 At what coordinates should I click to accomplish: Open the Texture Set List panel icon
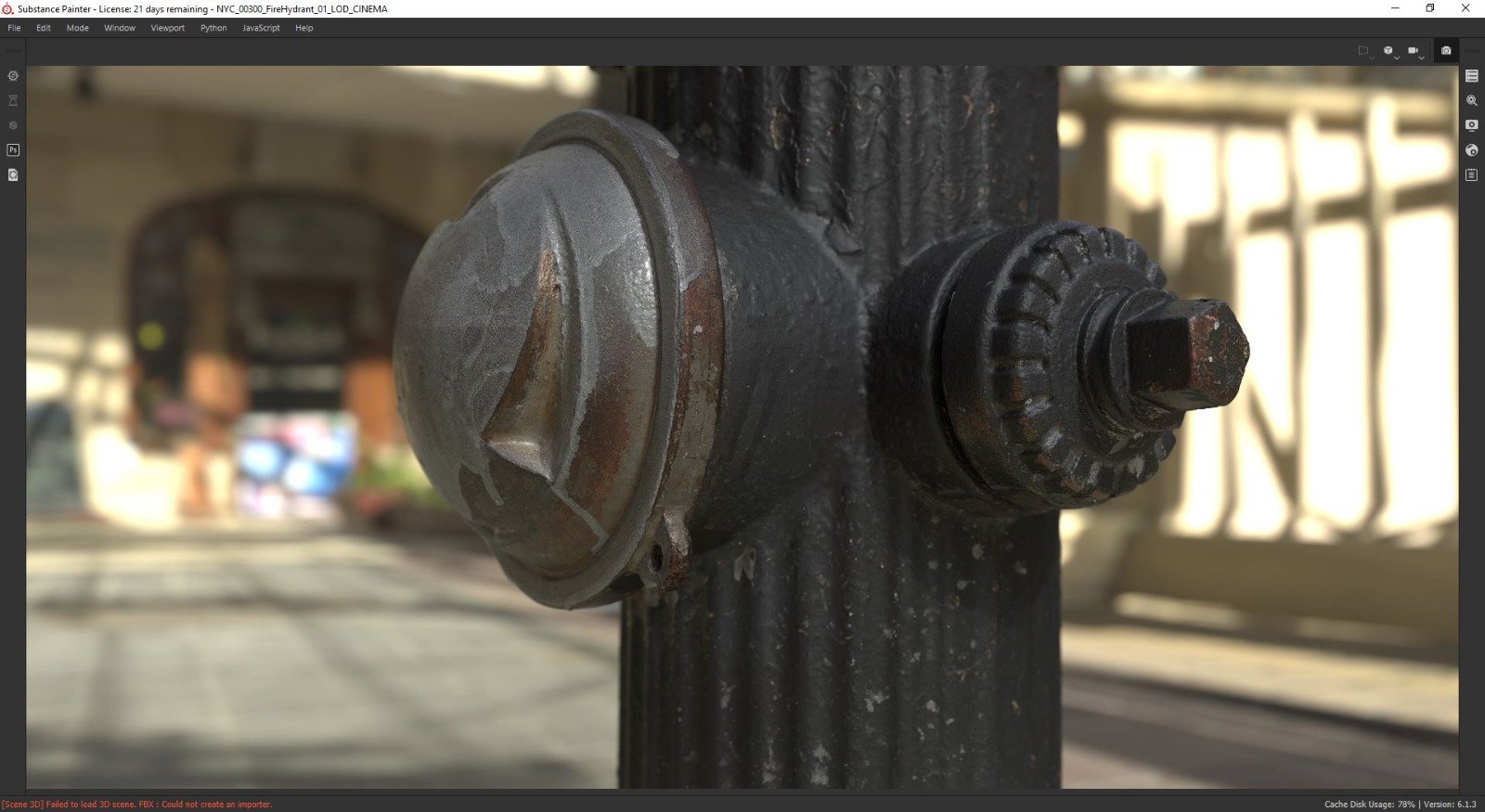(1472, 76)
